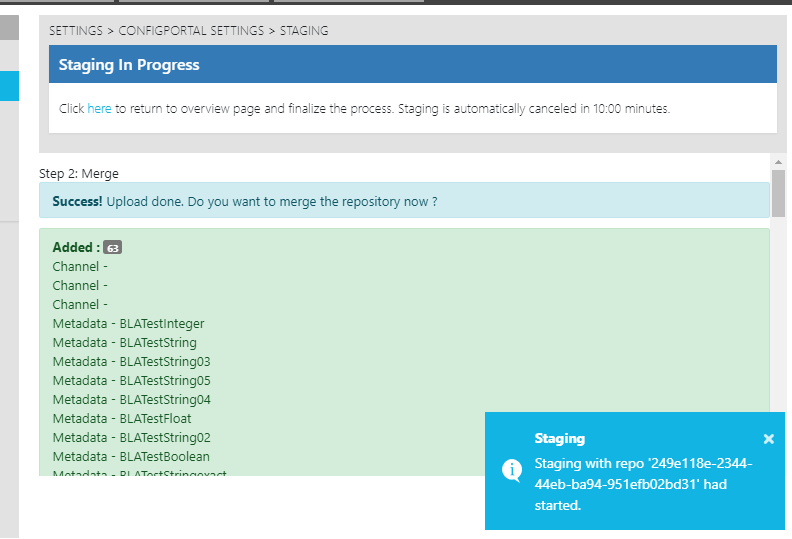The width and height of the screenshot is (792, 539).
Task: Click the 63 badge next to Added
Action: [x=113, y=248]
